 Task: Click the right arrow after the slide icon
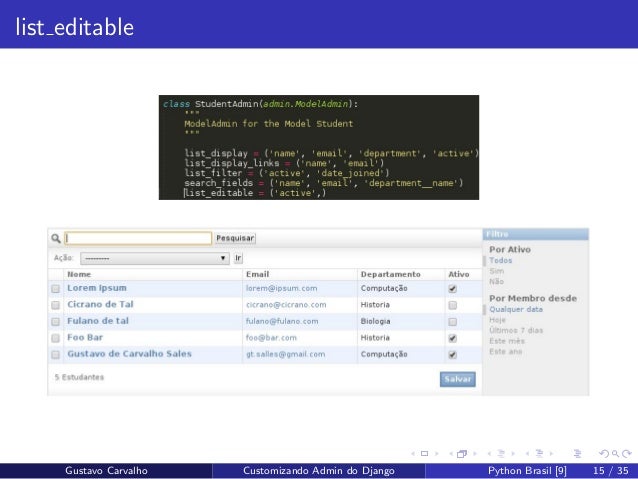pos(436,453)
